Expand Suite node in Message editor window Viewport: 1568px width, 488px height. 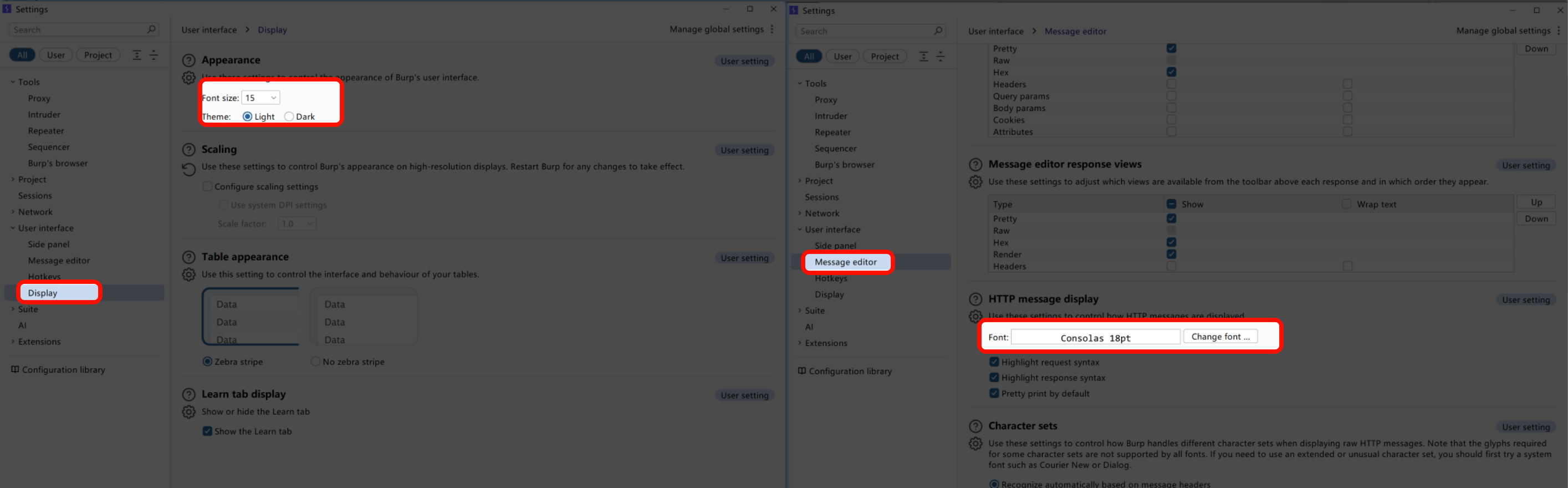pyautogui.click(x=800, y=311)
